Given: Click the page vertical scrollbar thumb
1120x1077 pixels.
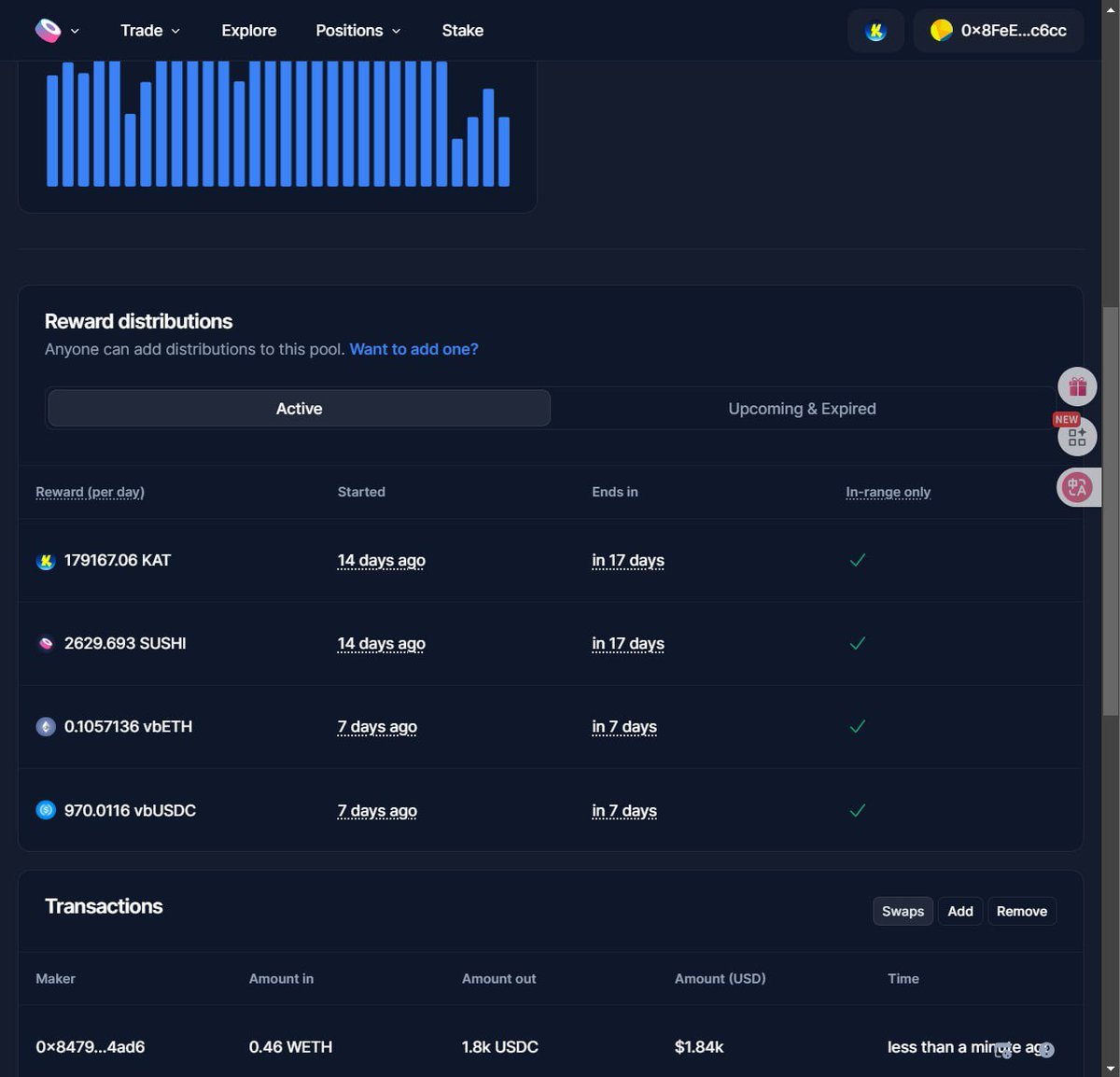Looking at the screenshot, I should coord(1110,511).
